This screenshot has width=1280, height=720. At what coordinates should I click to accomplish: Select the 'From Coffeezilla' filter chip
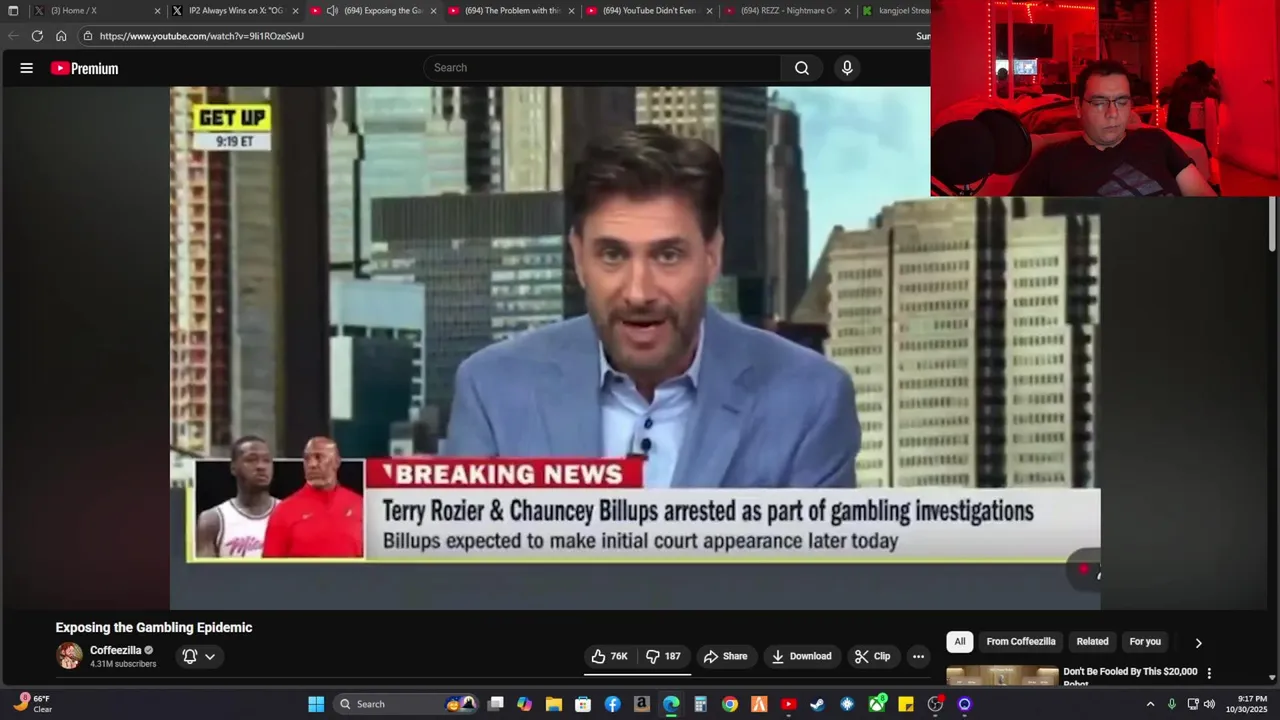point(1021,642)
